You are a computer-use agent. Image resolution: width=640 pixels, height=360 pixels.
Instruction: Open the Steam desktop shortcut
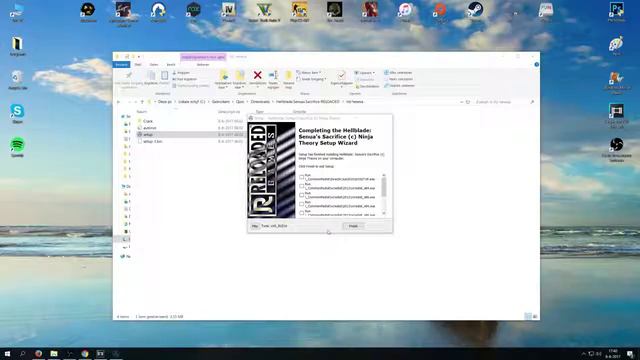475,11
